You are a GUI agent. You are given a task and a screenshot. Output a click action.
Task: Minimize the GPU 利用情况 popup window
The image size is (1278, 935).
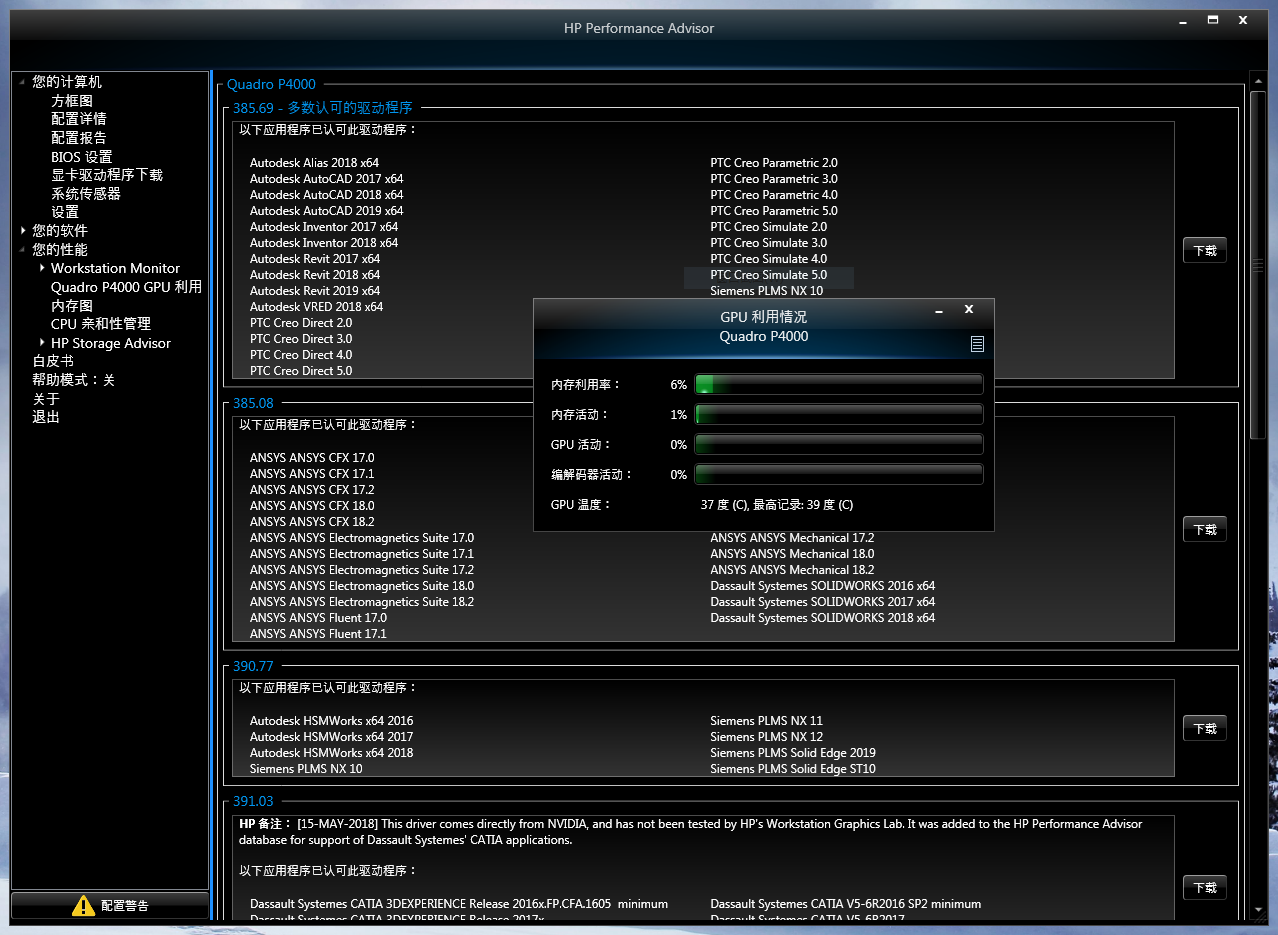(x=939, y=311)
